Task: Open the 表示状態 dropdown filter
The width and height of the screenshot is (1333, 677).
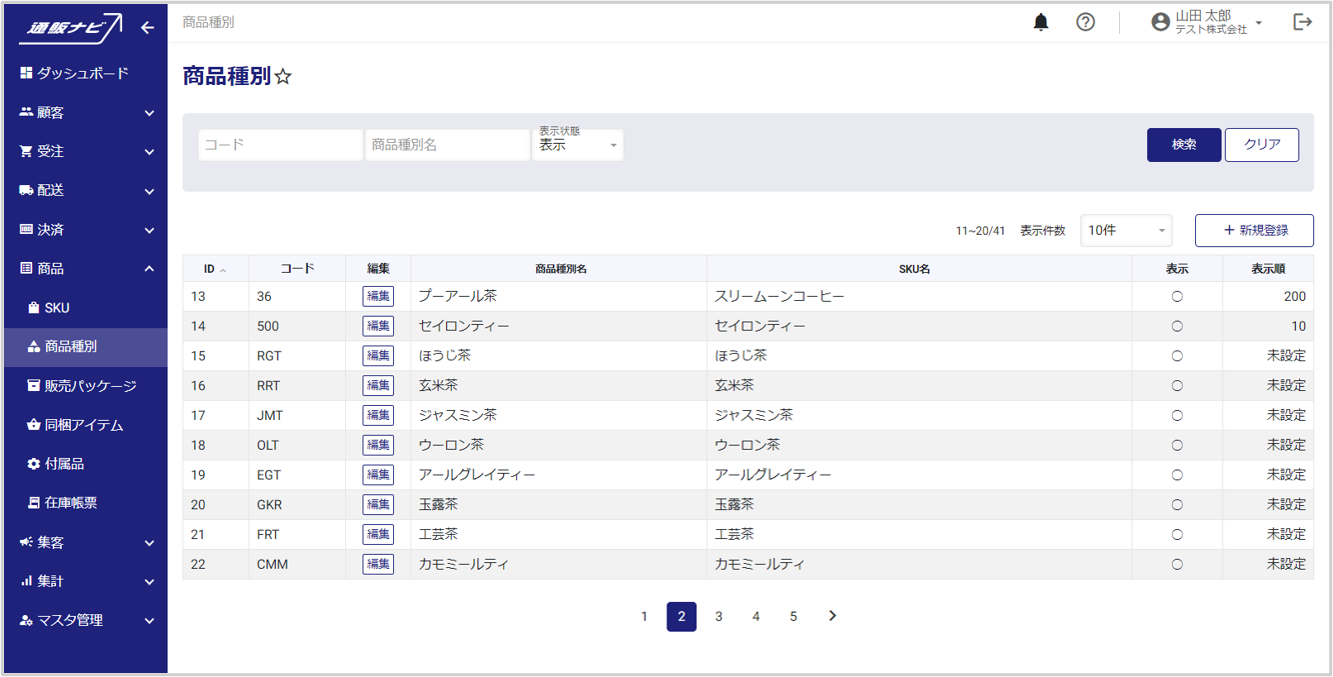Action: (x=578, y=145)
